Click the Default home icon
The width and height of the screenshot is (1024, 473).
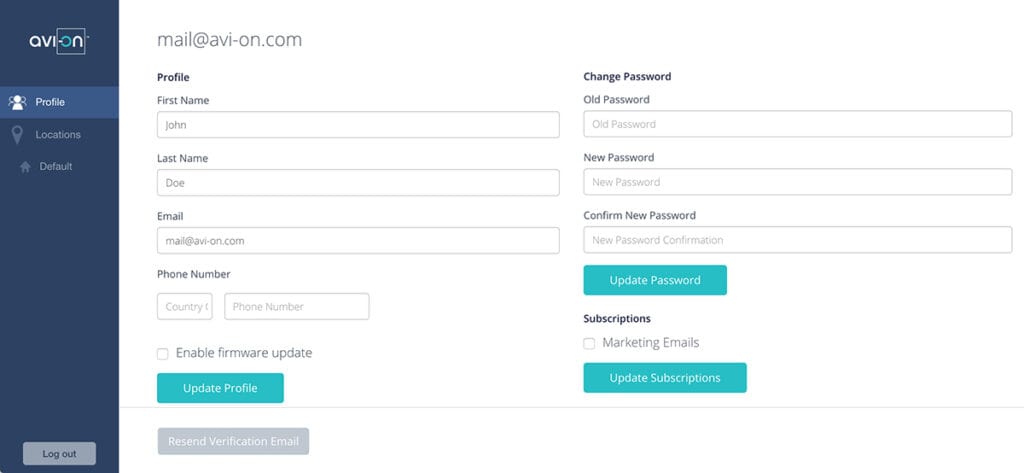tap(25, 167)
